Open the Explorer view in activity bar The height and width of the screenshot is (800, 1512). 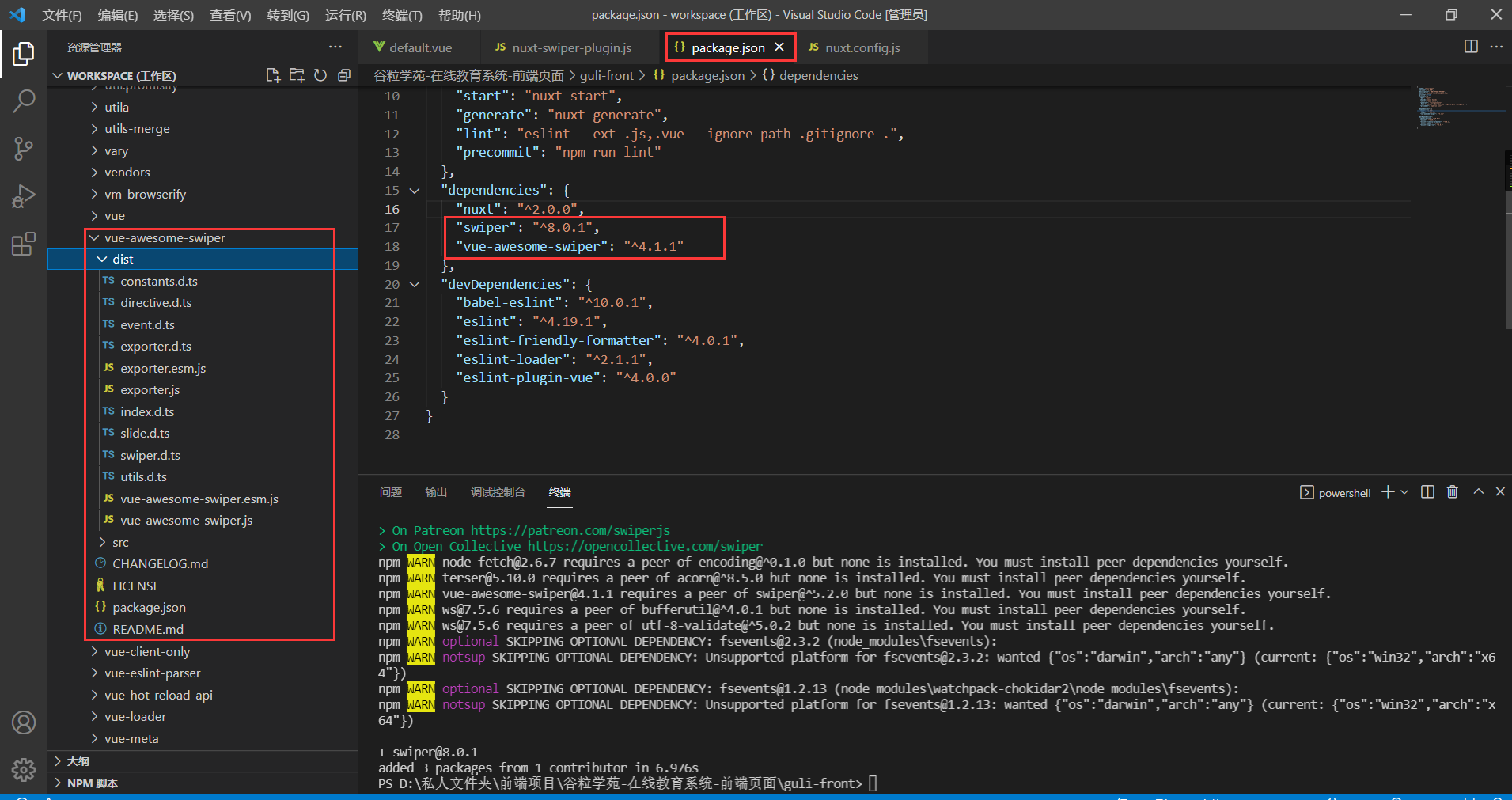pyautogui.click(x=24, y=54)
